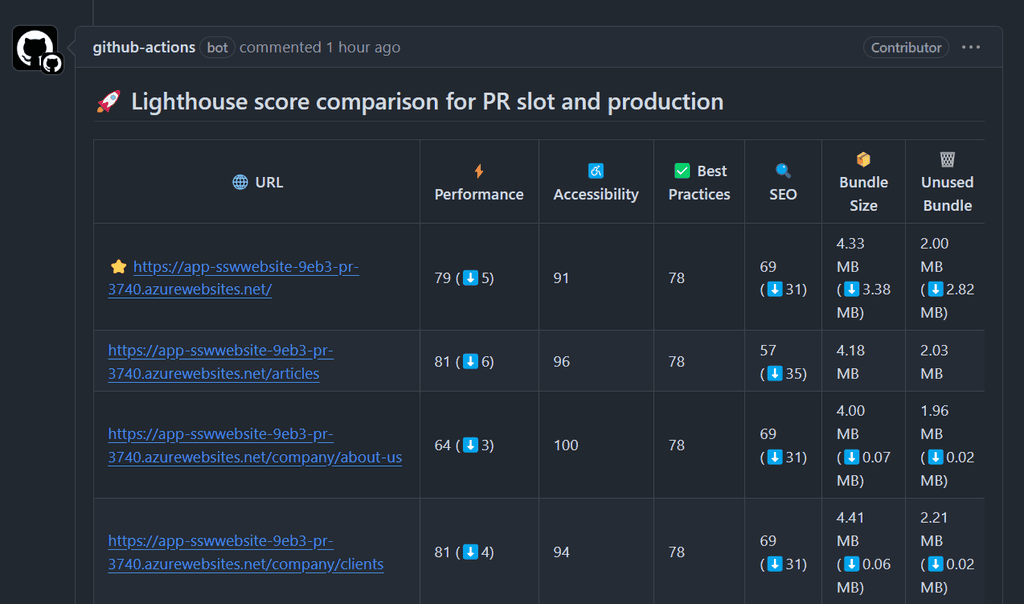Click the package icon beside Bundle Size

click(863, 158)
